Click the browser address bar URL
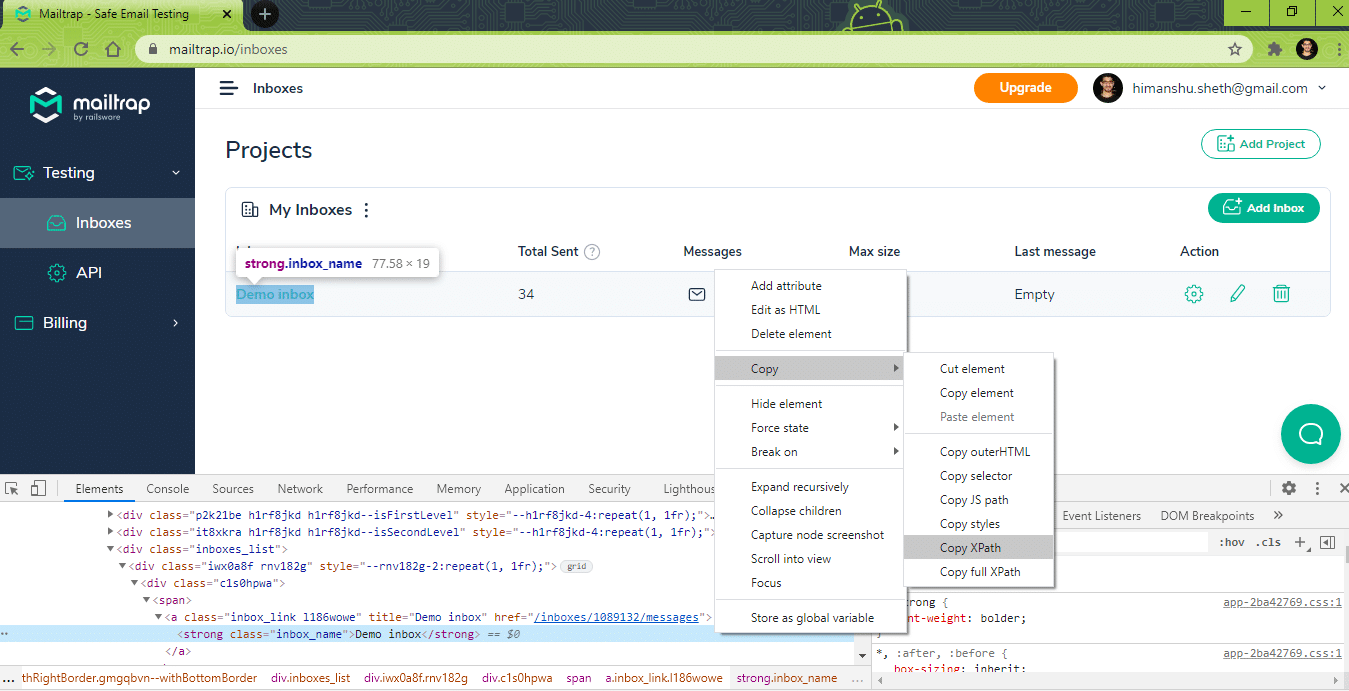This screenshot has height=691, width=1349. (228, 49)
